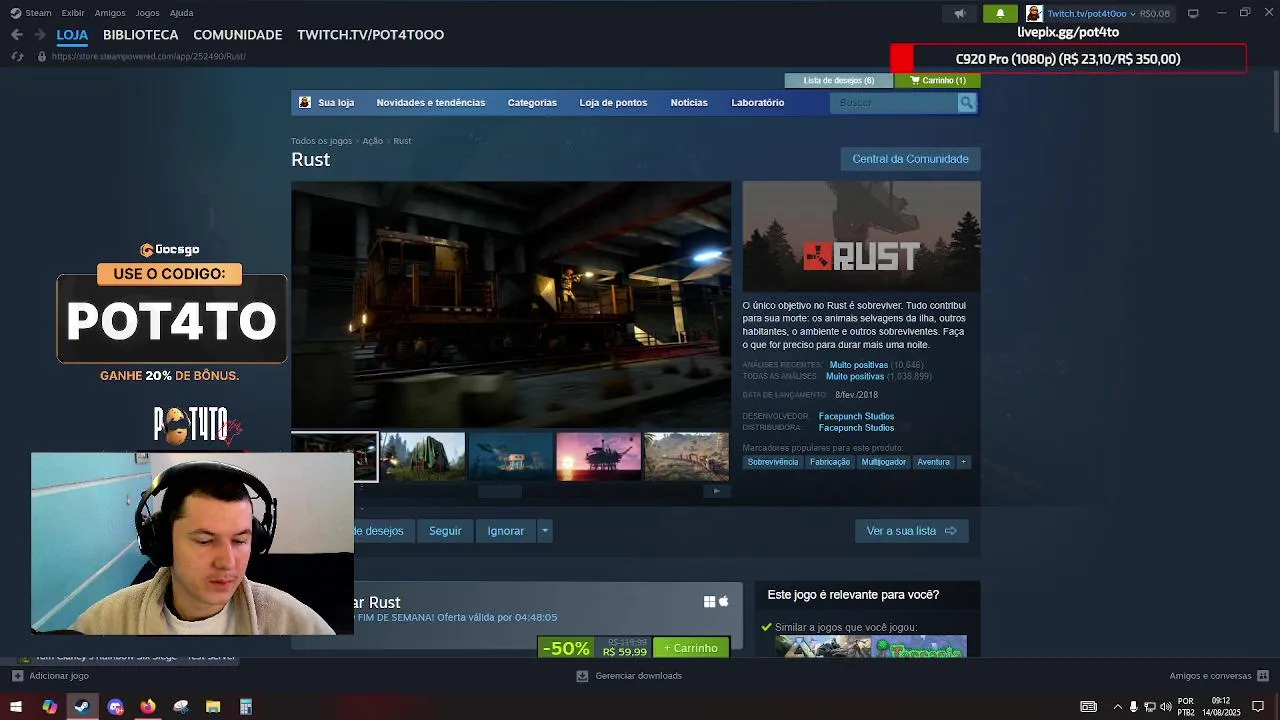This screenshot has width=1280, height=720.
Task: Open the Ajuda menu
Action: (182, 13)
